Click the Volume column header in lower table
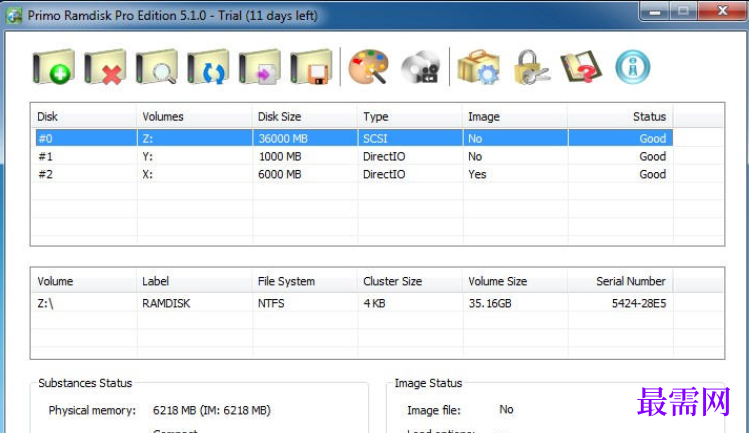This screenshot has height=433, width=749. (x=84, y=281)
